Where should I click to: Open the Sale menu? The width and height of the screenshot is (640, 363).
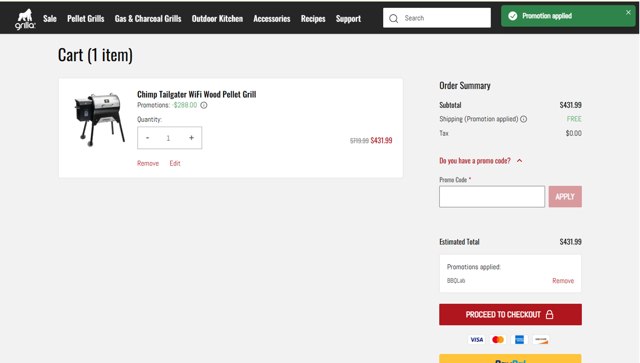point(50,19)
